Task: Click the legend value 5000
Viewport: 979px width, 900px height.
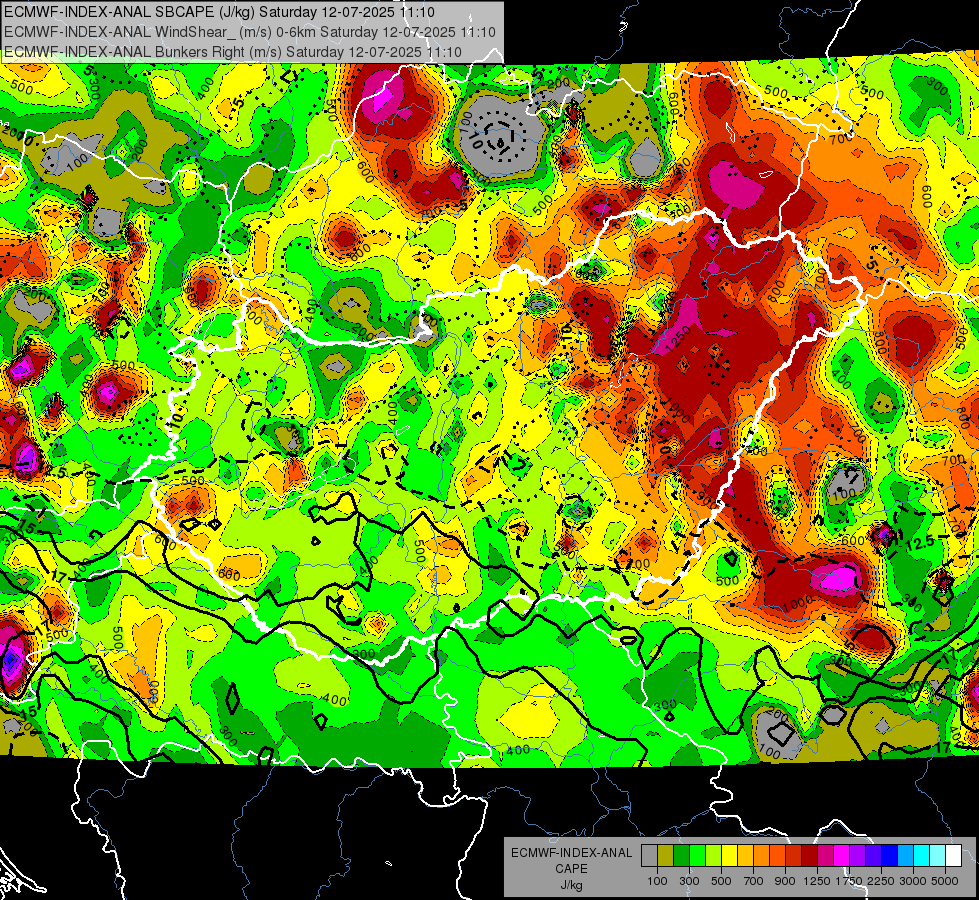Action: click(945, 881)
